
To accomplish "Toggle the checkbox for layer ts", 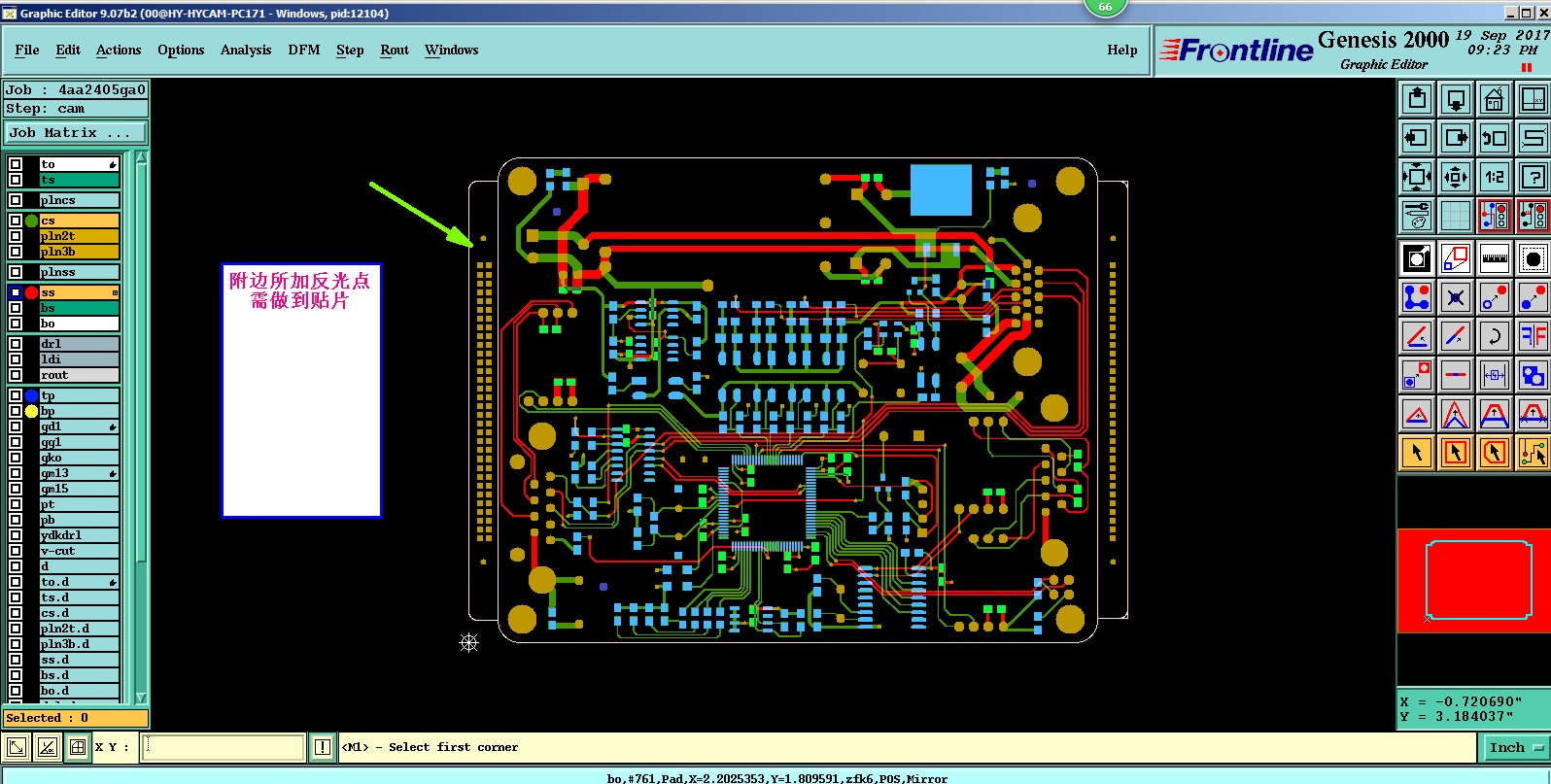I will coord(16,180).
